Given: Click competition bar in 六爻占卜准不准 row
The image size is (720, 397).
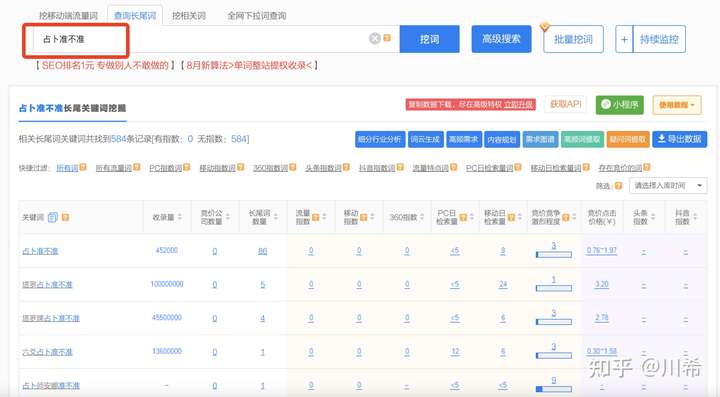Looking at the screenshot, I should click(x=554, y=355).
